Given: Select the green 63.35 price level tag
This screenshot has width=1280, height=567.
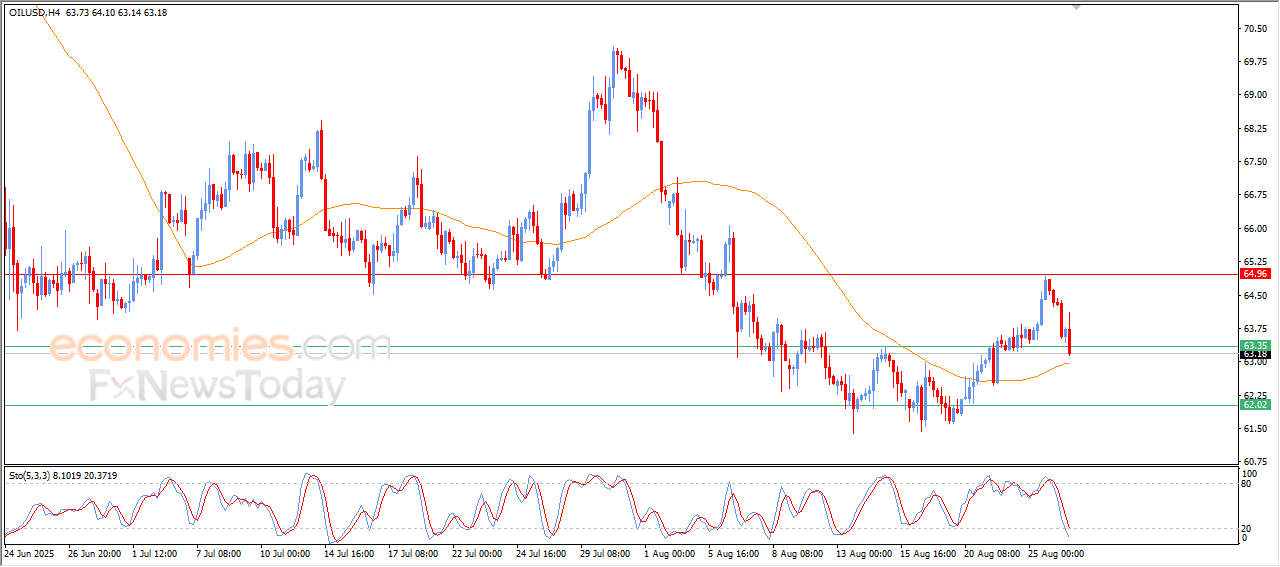Looking at the screenshot, I should (1255, 345).
